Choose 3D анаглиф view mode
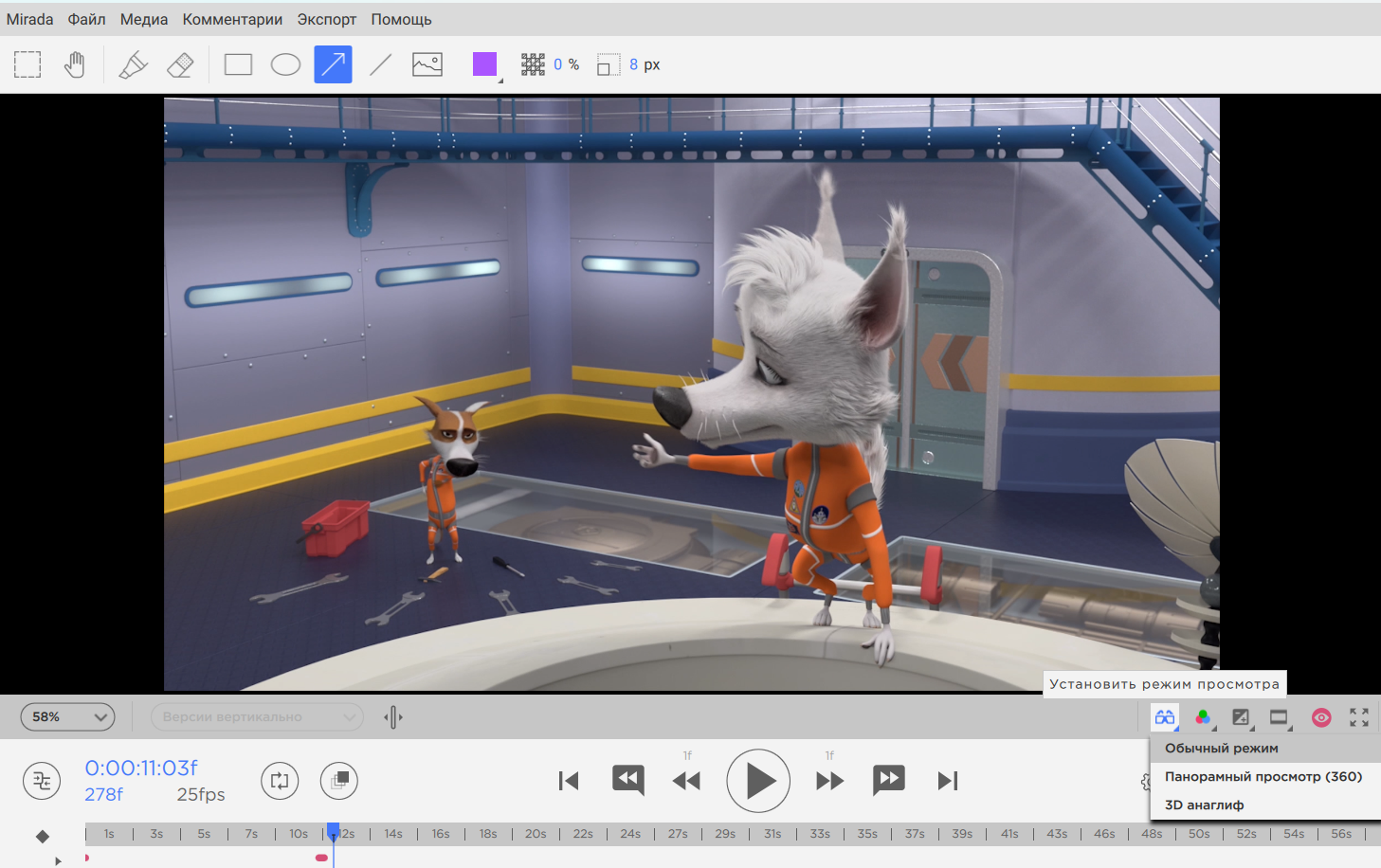The width and height of the screenshot is (1381, 868). 1265,805
